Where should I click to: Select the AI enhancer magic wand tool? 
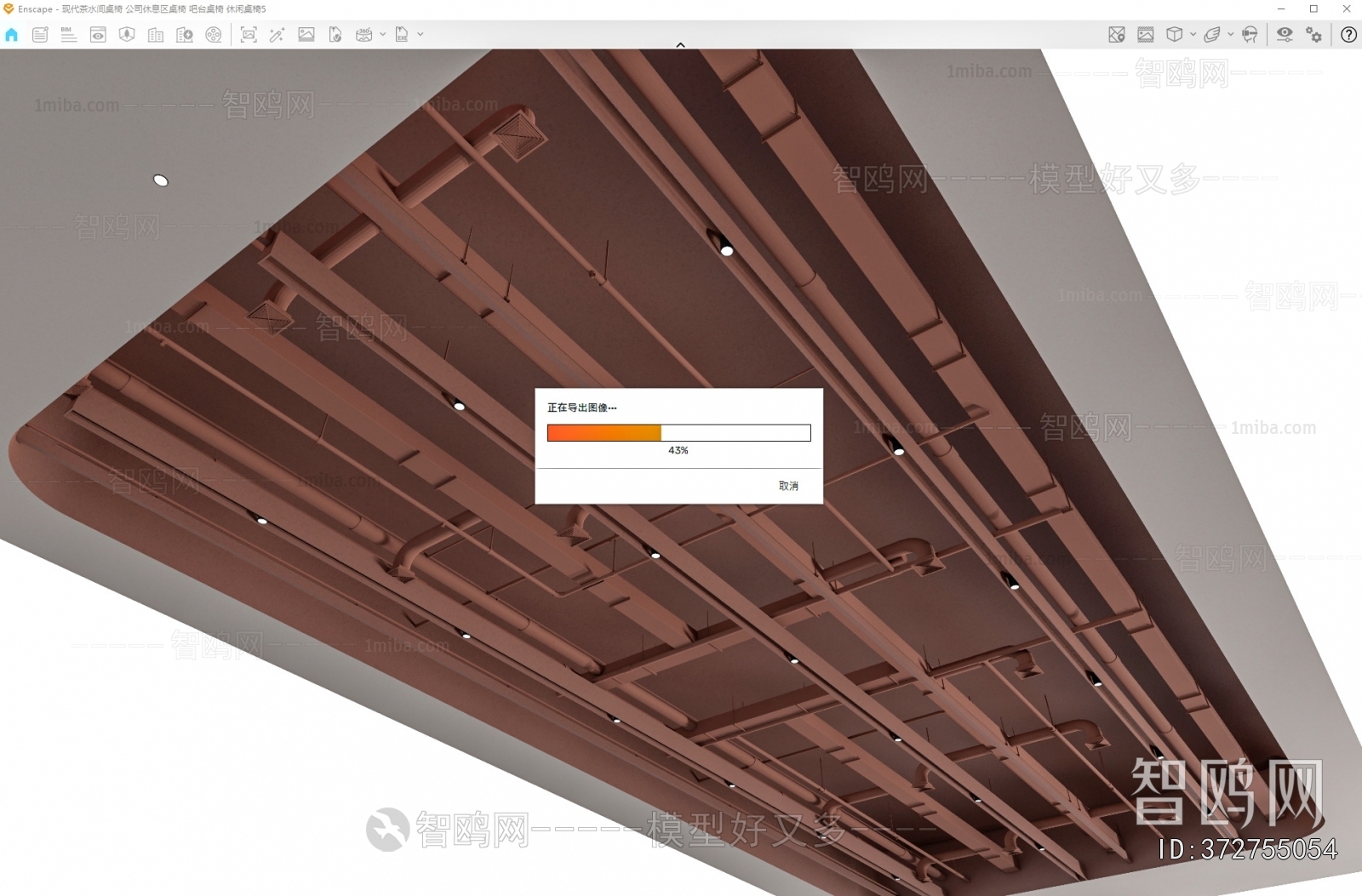click(x=279, y=35)
